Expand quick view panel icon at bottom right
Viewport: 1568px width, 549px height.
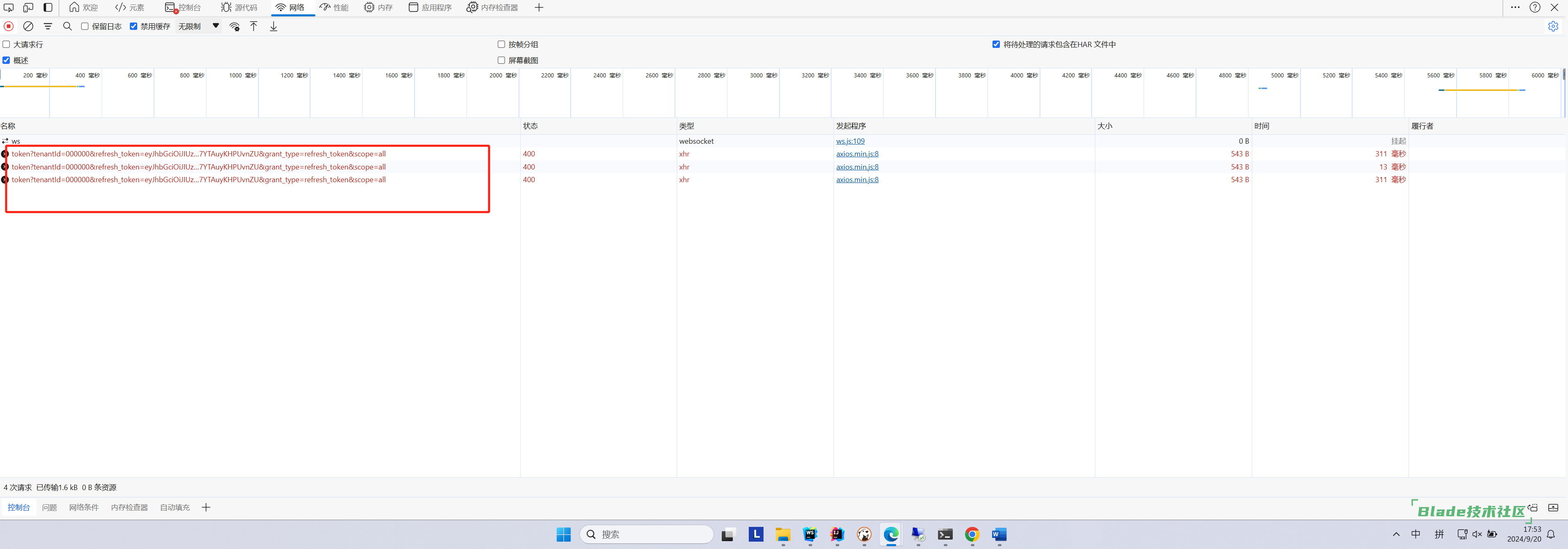1553,507
